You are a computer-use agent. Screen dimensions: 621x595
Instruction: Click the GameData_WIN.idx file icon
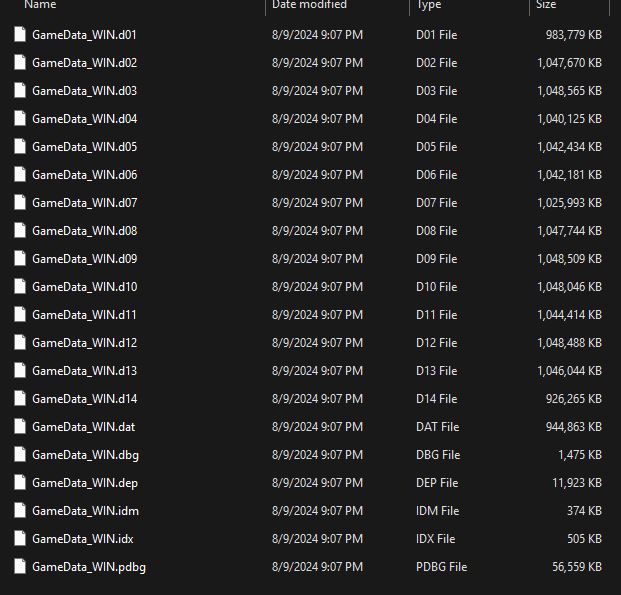tap(20, 539)
